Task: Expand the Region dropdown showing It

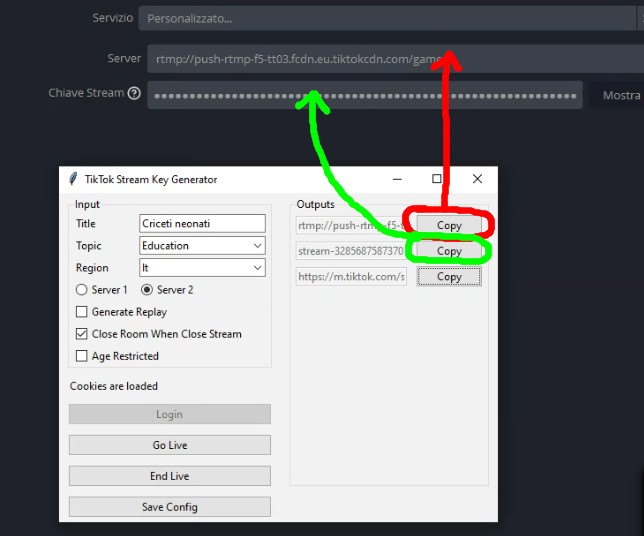Action: pos(202,268)
